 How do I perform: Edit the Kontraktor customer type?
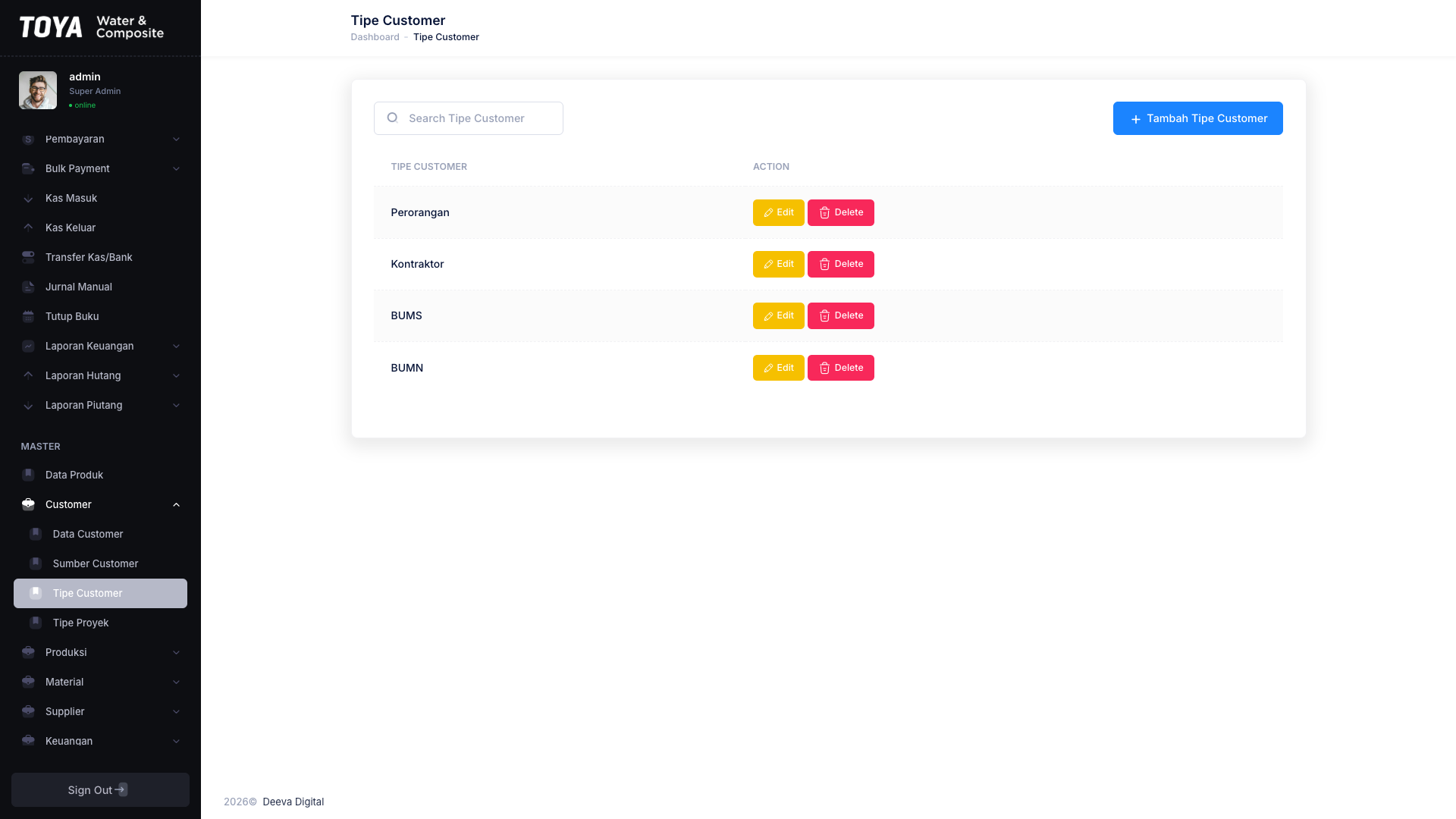[778, 264]
